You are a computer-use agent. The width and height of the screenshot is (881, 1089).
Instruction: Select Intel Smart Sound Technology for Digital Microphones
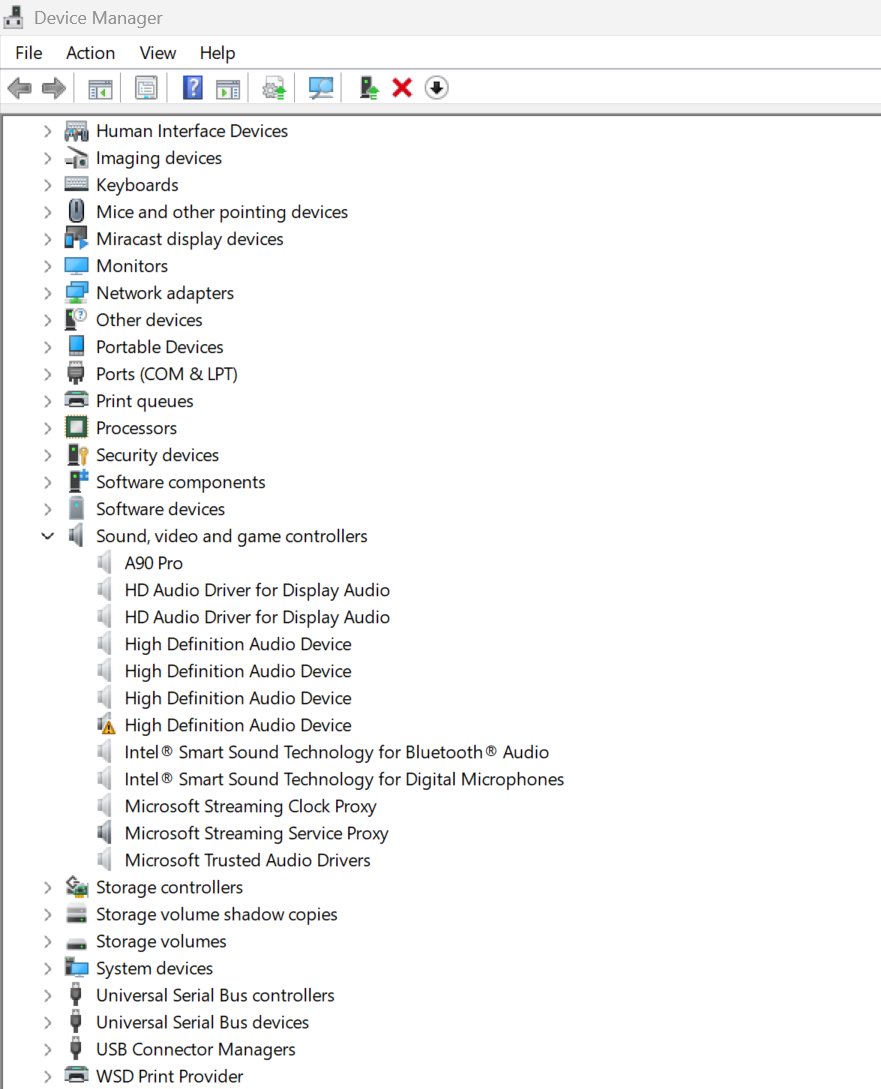(x=344, y=778)
